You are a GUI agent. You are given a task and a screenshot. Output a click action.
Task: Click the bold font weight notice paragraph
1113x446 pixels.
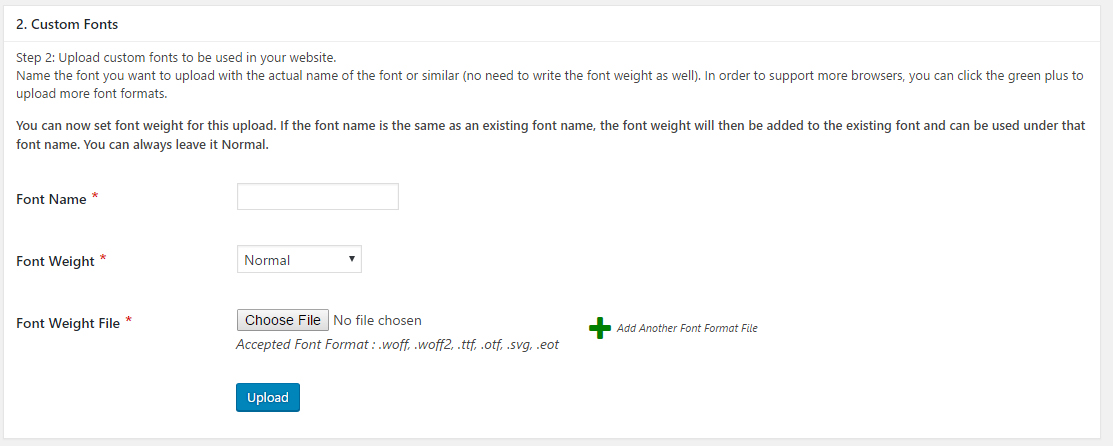tap(550, 135)
